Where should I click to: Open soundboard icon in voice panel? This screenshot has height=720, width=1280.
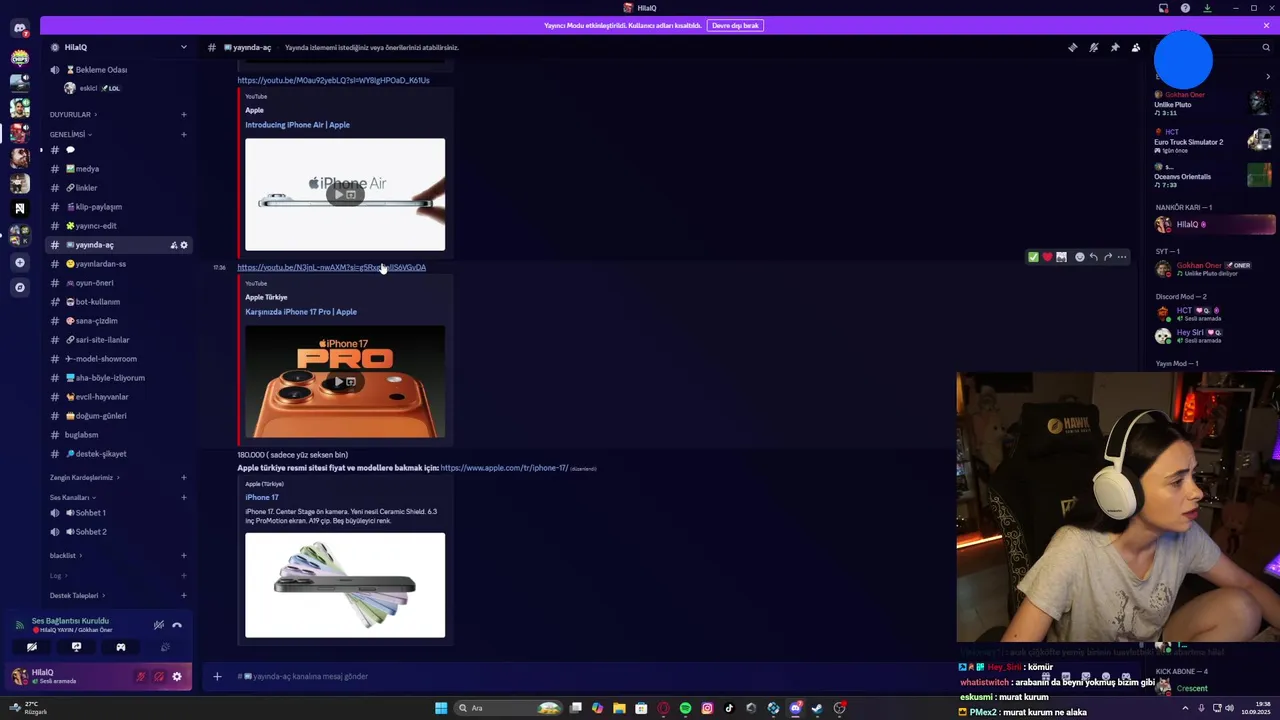(165, 647)
